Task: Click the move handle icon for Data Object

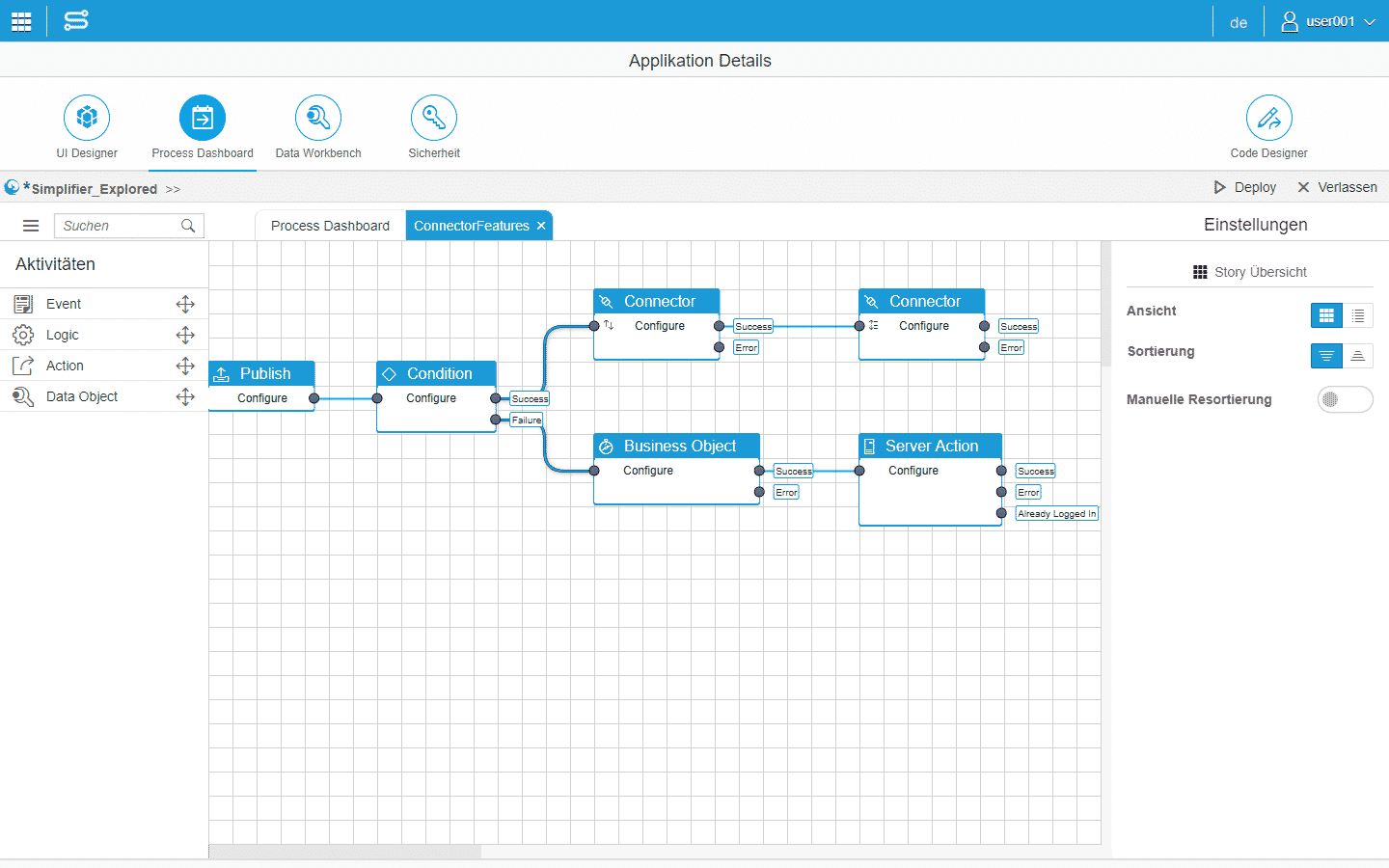Action: point(185,396)
